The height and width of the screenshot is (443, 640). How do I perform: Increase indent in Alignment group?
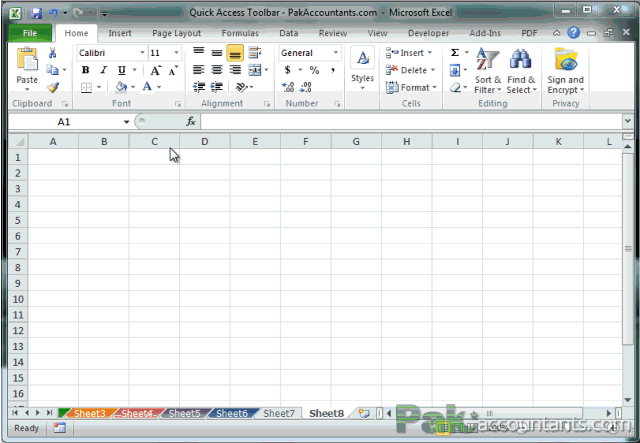[x=217, y=87]
